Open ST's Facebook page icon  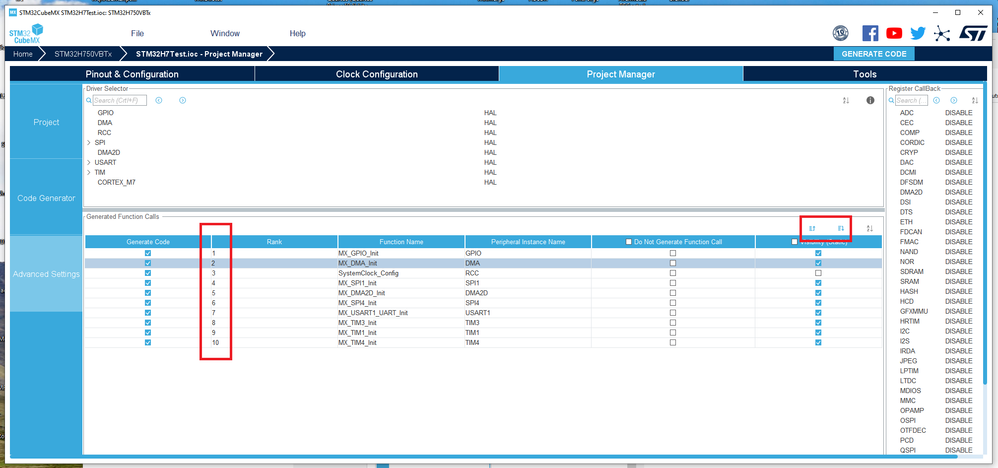coord(870,33)
